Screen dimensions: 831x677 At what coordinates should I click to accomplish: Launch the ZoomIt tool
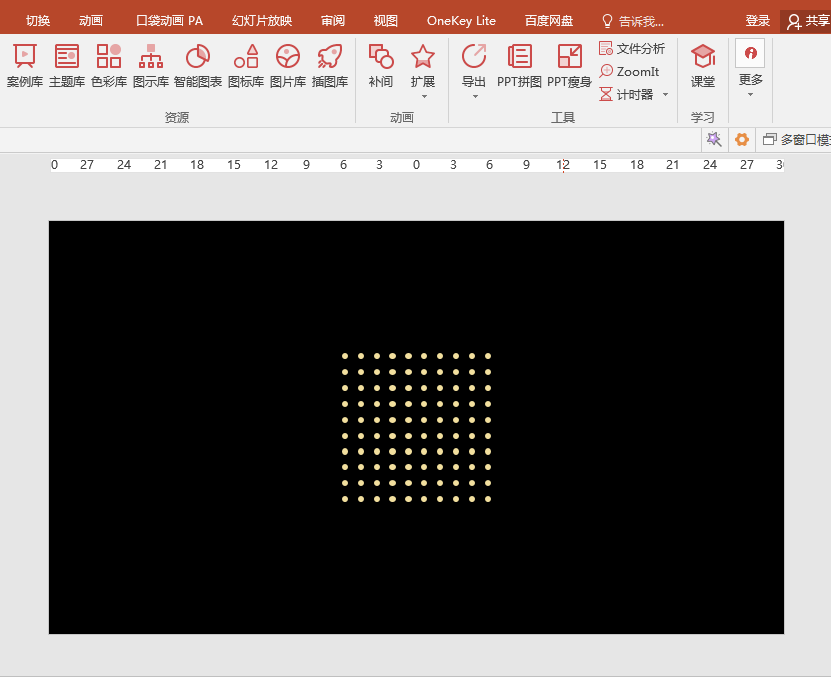(629, 71)
